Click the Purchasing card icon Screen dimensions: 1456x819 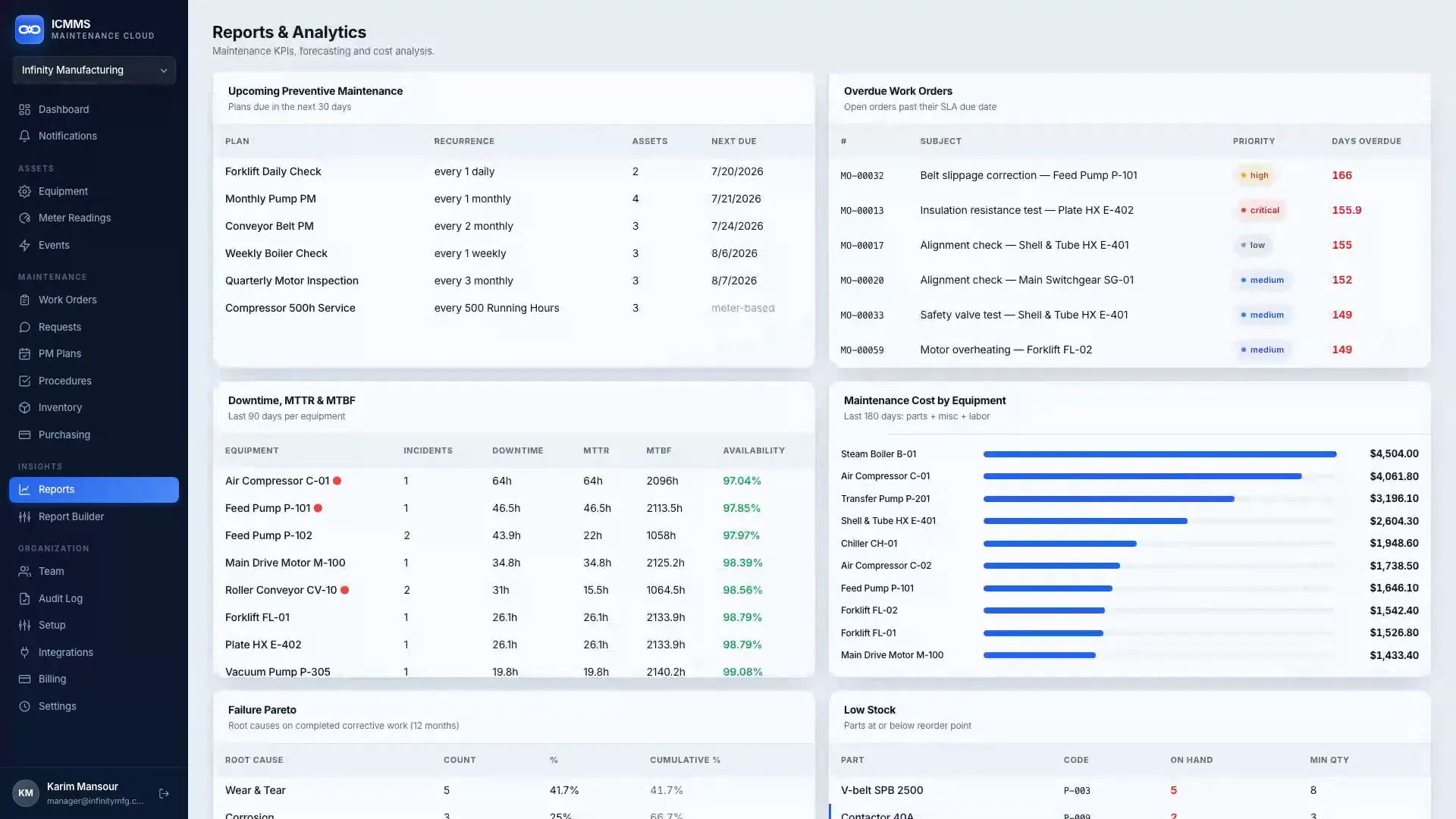click(x=24, y=435)
